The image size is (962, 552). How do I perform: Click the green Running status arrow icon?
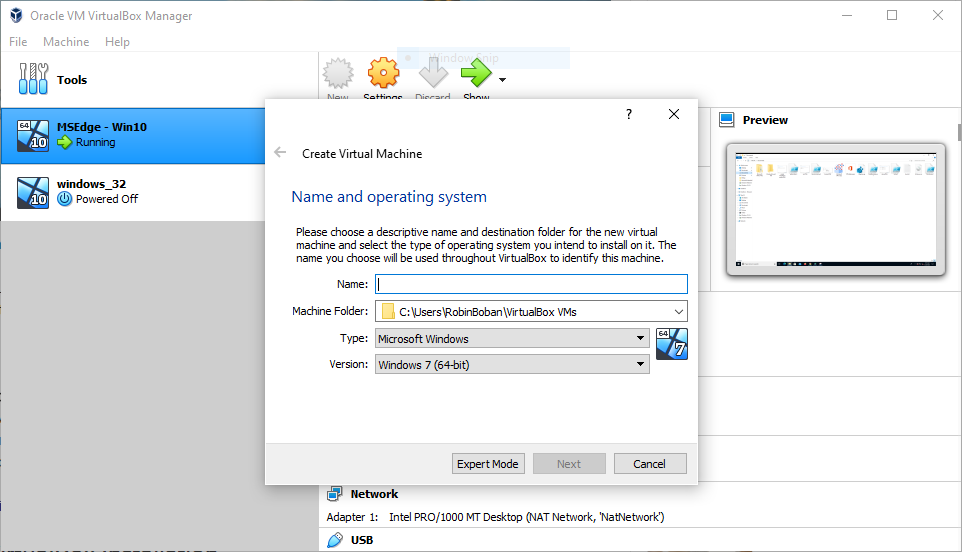pyautogui.click(x=64, y=142)
